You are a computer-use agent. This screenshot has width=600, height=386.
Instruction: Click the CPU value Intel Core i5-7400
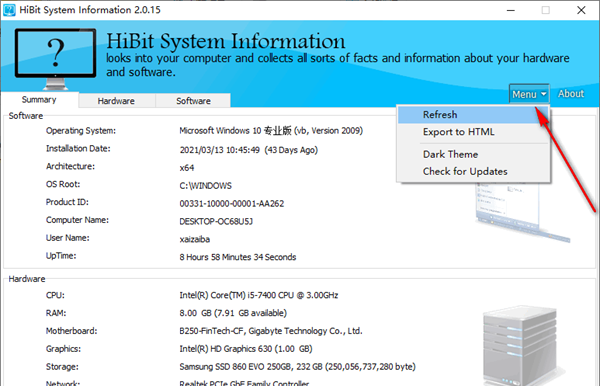coord(259,295)
